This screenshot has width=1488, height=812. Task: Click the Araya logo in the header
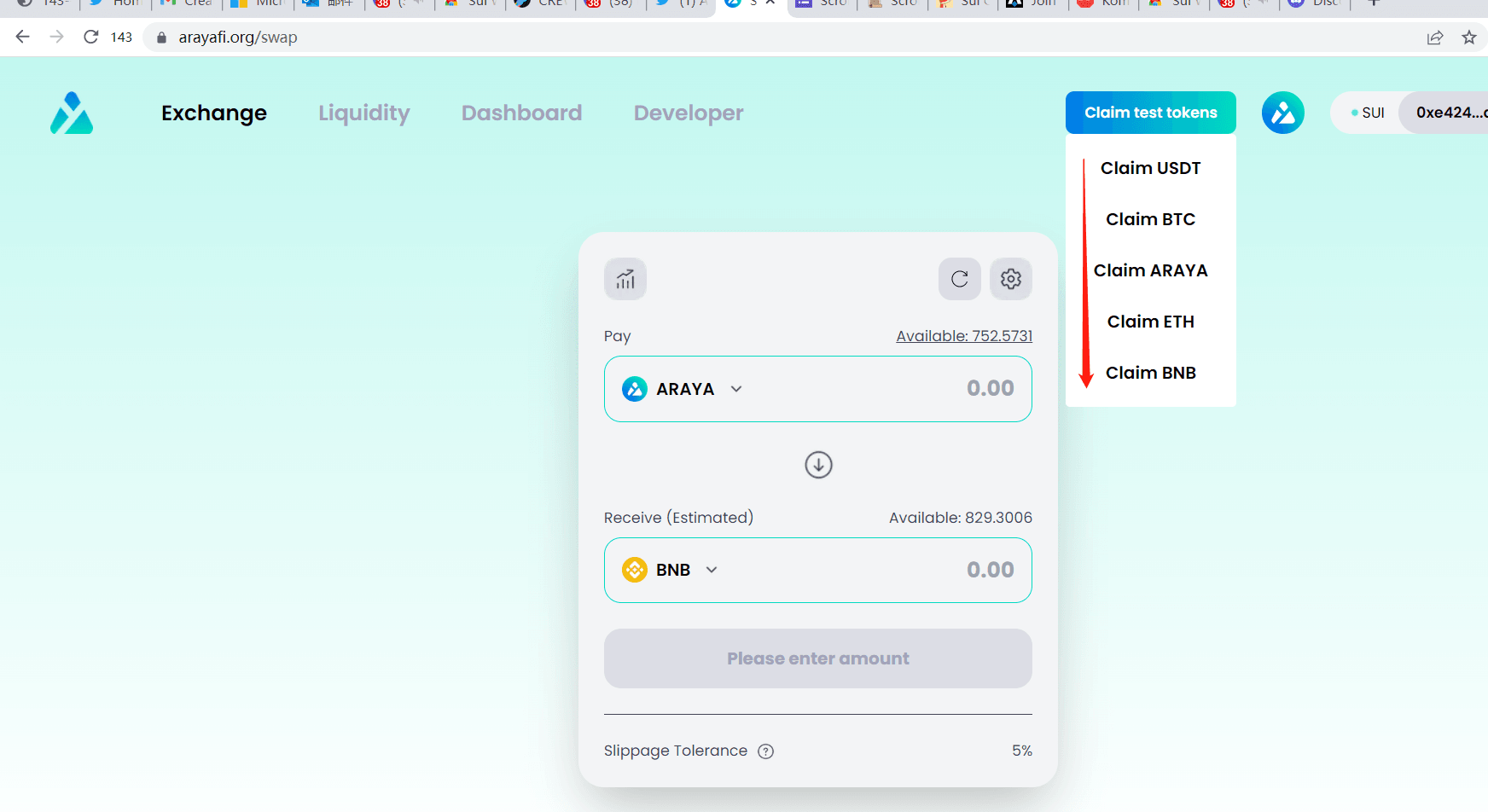pos(72,113)
